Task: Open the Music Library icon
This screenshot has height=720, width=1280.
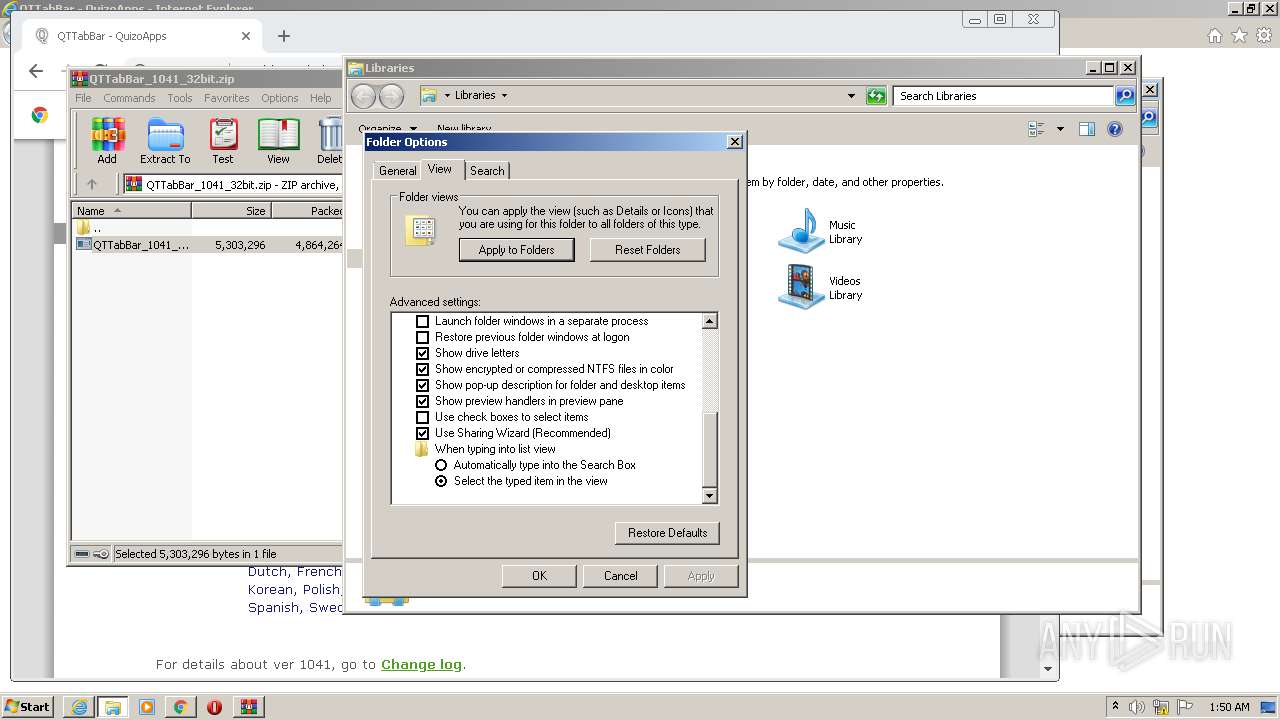Action: pos(801,231)
